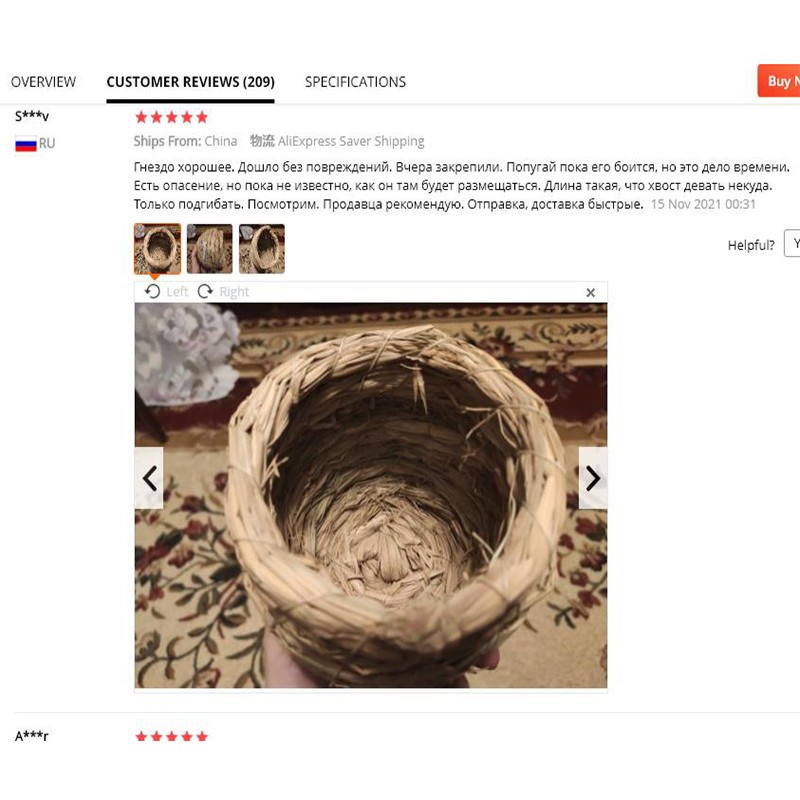The width and height of the screenshot is (800, 800).
Task: Open the Specifications tab
Action: coord(355,82)
